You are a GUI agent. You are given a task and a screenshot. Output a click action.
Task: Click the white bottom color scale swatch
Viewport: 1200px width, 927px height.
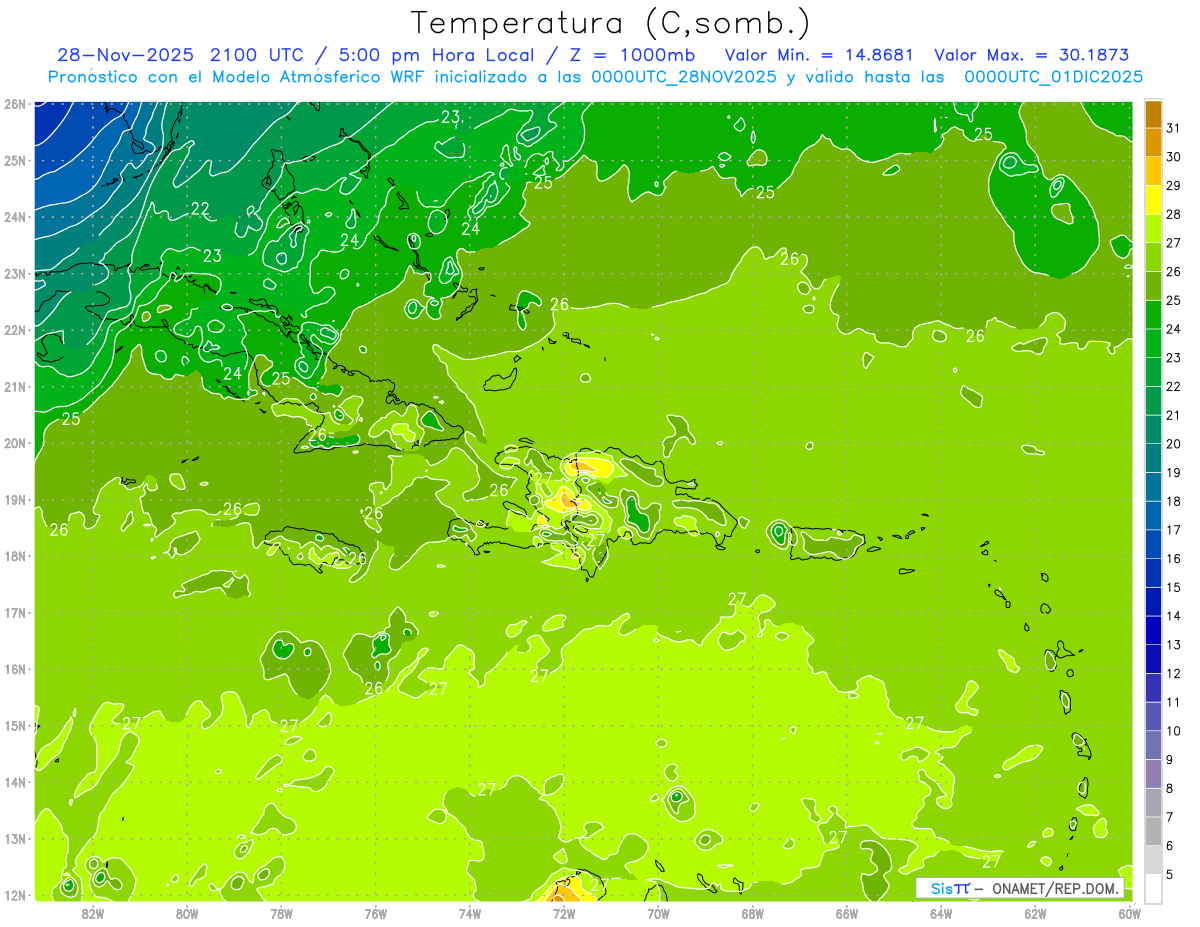1153,887
